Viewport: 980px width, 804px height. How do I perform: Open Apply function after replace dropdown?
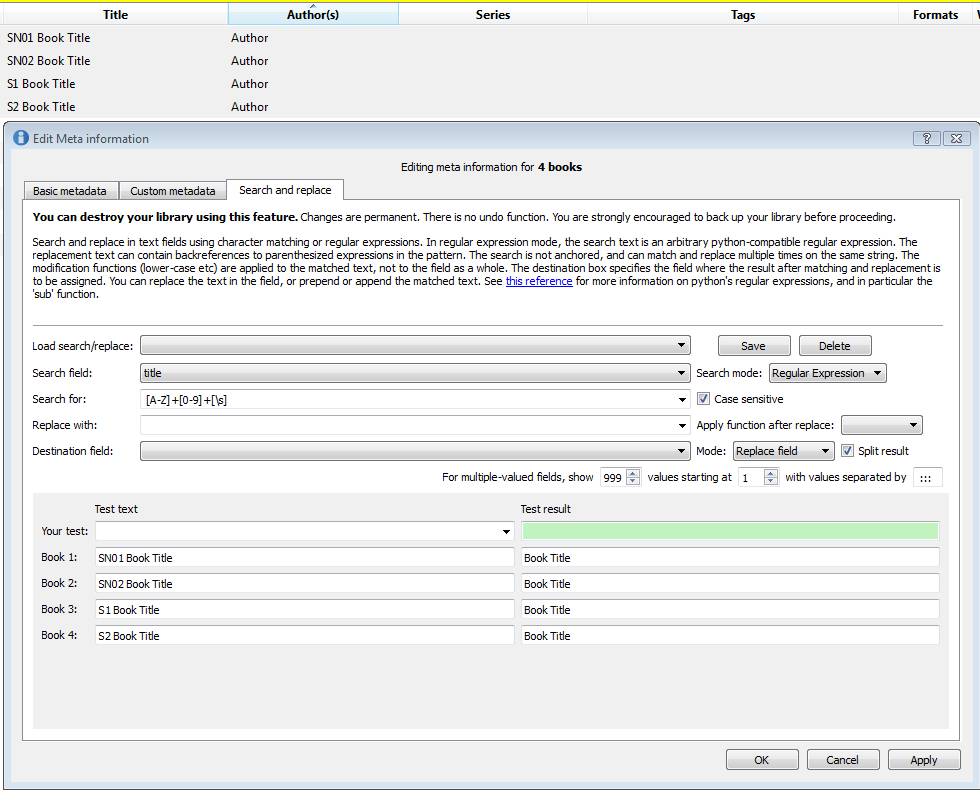(881, 425)
